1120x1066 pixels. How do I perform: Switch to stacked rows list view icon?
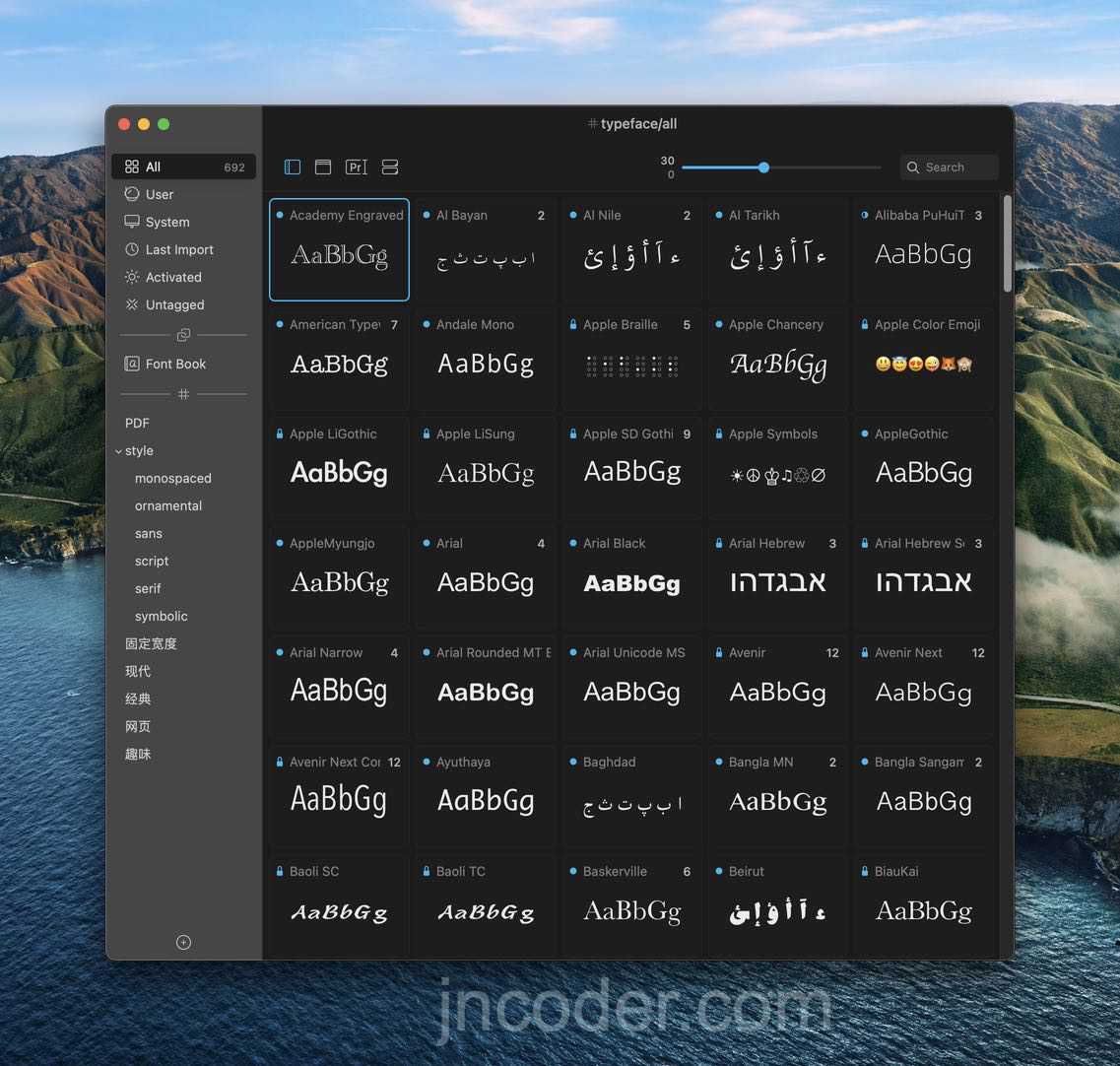pos(390,167)
